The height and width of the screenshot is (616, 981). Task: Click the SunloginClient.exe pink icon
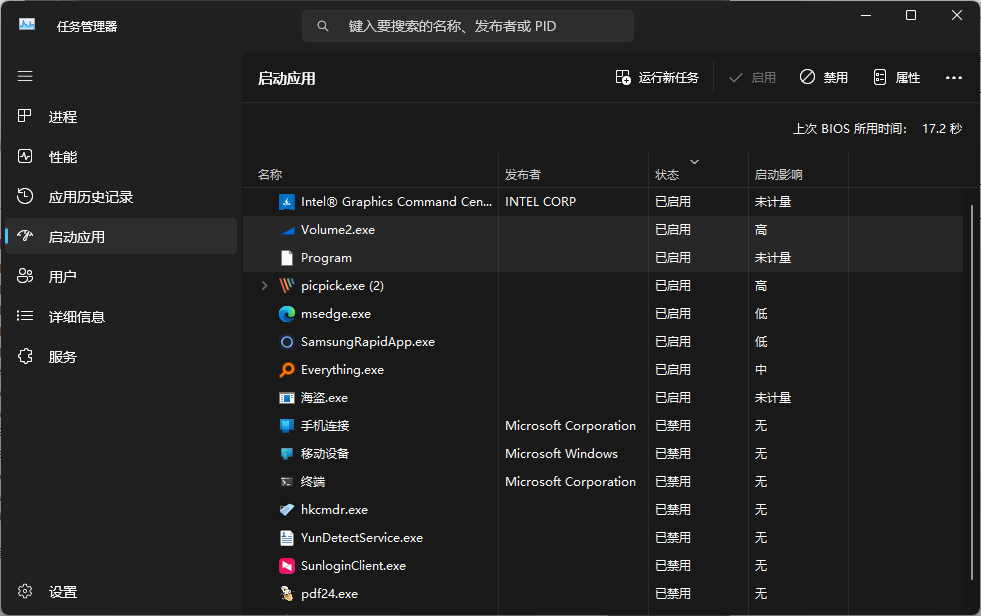tap(287, 566)
